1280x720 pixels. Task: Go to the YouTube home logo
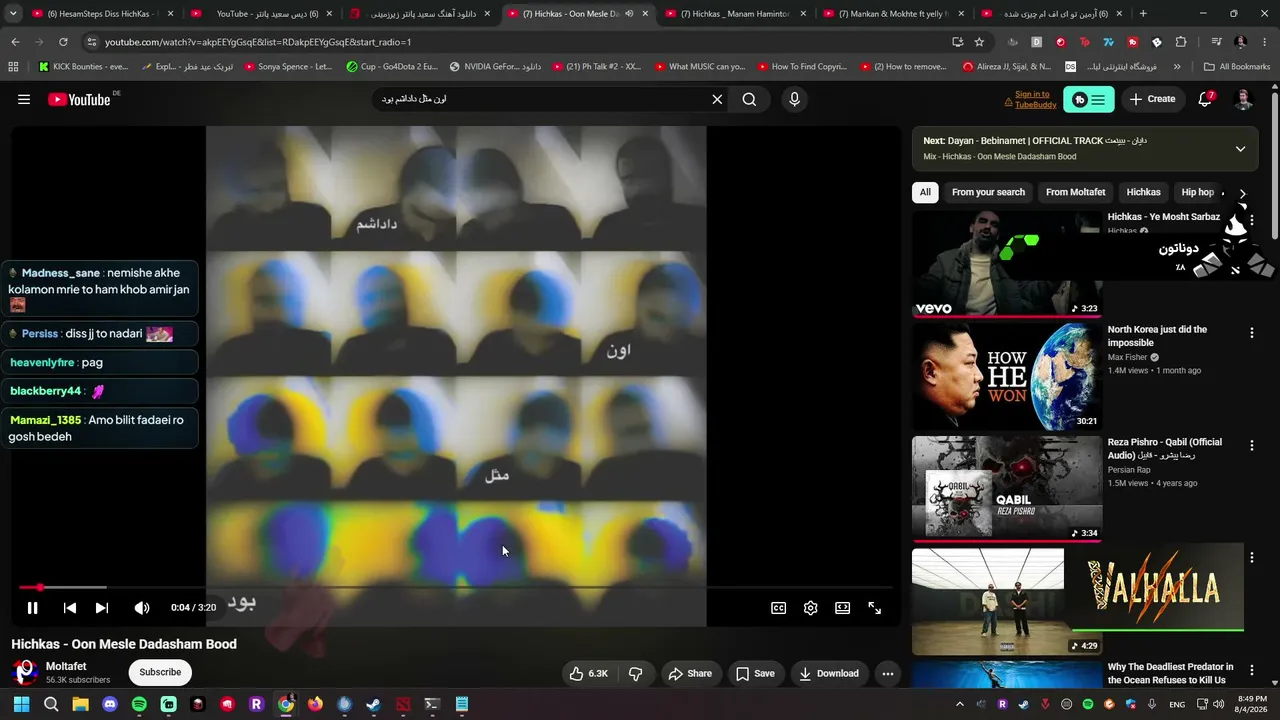click(x=79, y=99)
